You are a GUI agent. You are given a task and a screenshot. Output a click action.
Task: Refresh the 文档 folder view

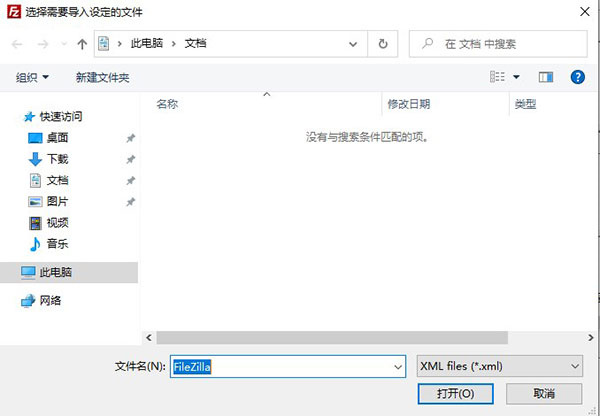pos(383,44)
